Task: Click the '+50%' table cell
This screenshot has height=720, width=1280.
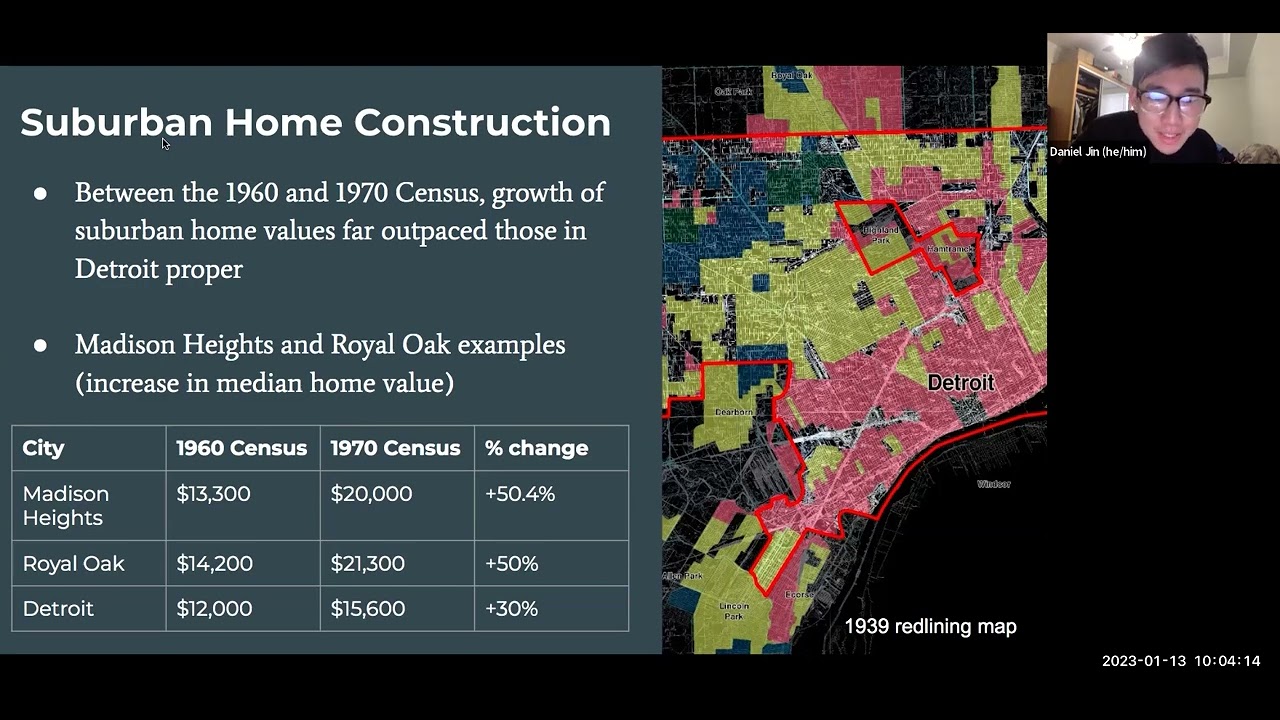Action: tap(552, 563)
